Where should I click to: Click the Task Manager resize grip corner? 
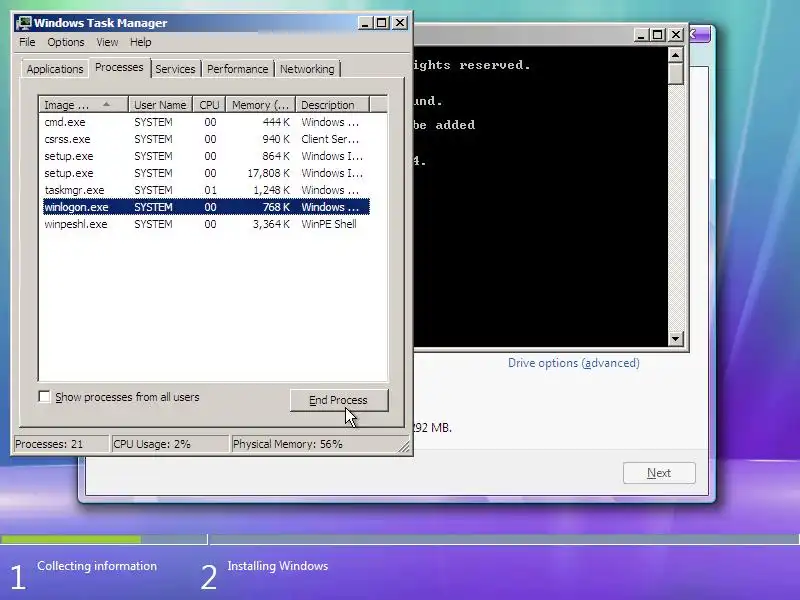(x=404, y=447)
